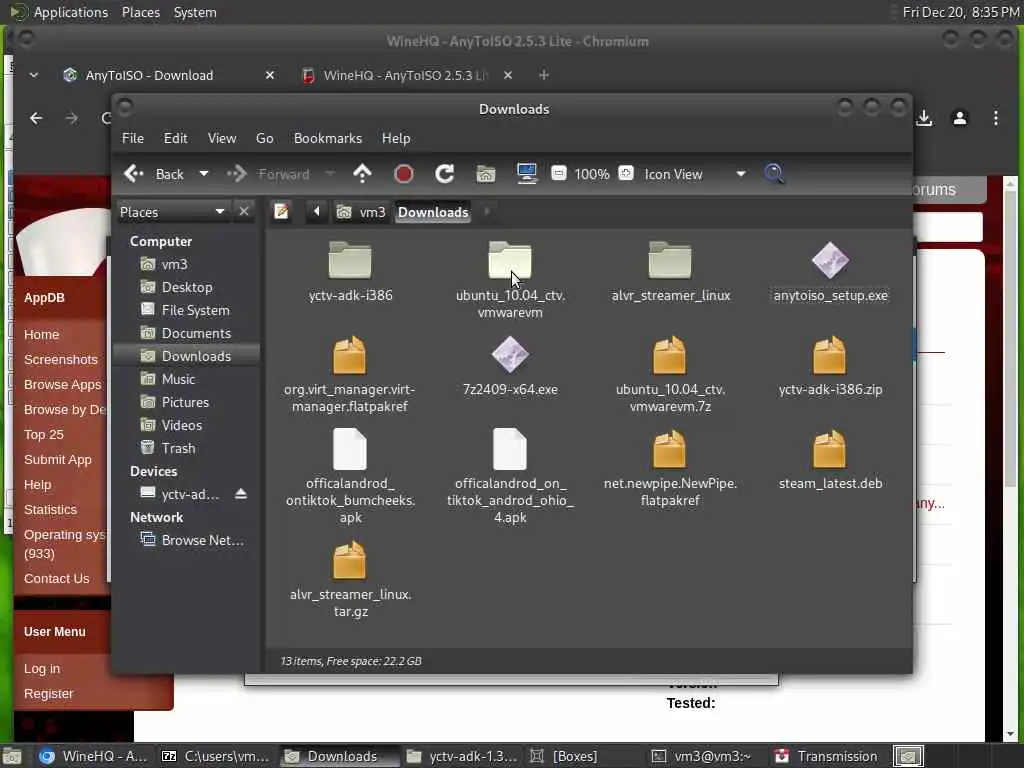Viewport: 1024px width, 768px height.
Task: Open the Edit menu
Action: [175, 138]
